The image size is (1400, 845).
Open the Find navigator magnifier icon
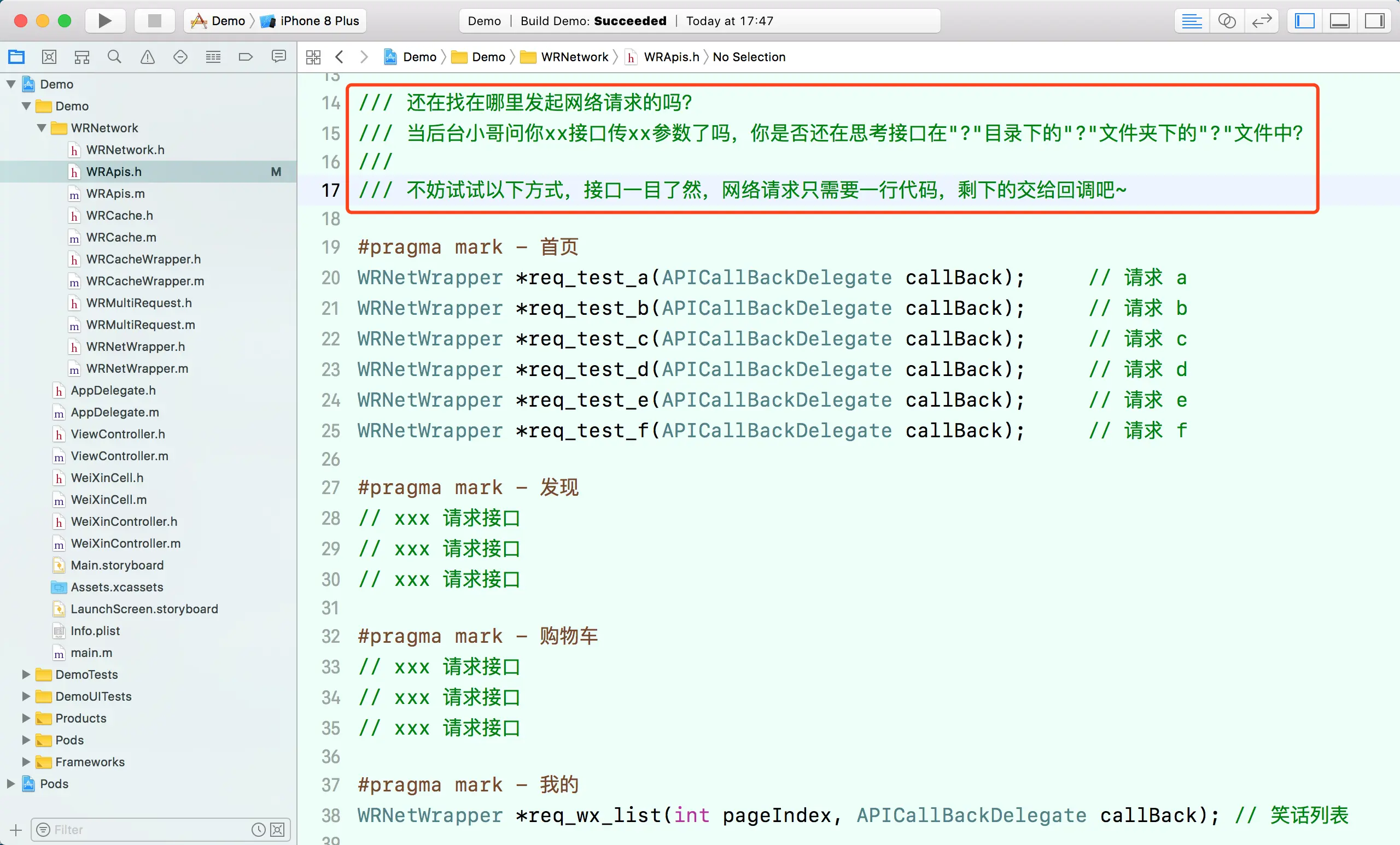click(x=114, y=57)
